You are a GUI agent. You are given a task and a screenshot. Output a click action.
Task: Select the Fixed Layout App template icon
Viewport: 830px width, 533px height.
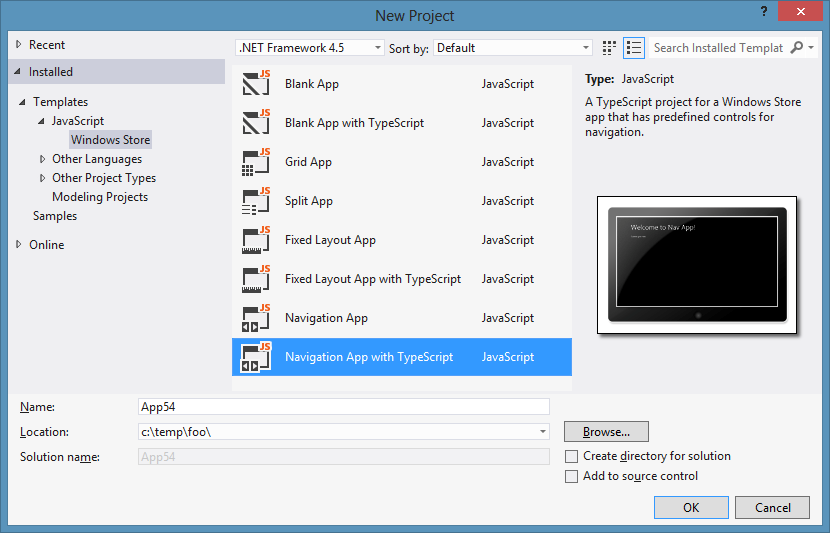(256, 240)
